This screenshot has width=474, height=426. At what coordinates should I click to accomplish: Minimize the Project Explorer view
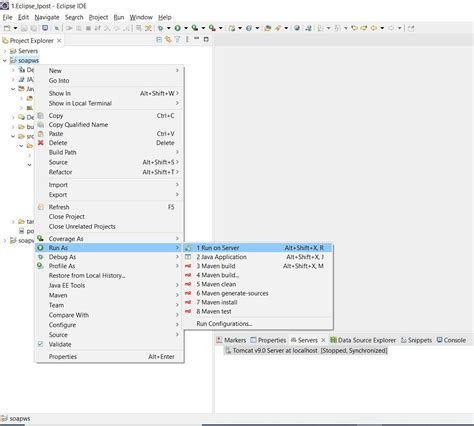197,39
